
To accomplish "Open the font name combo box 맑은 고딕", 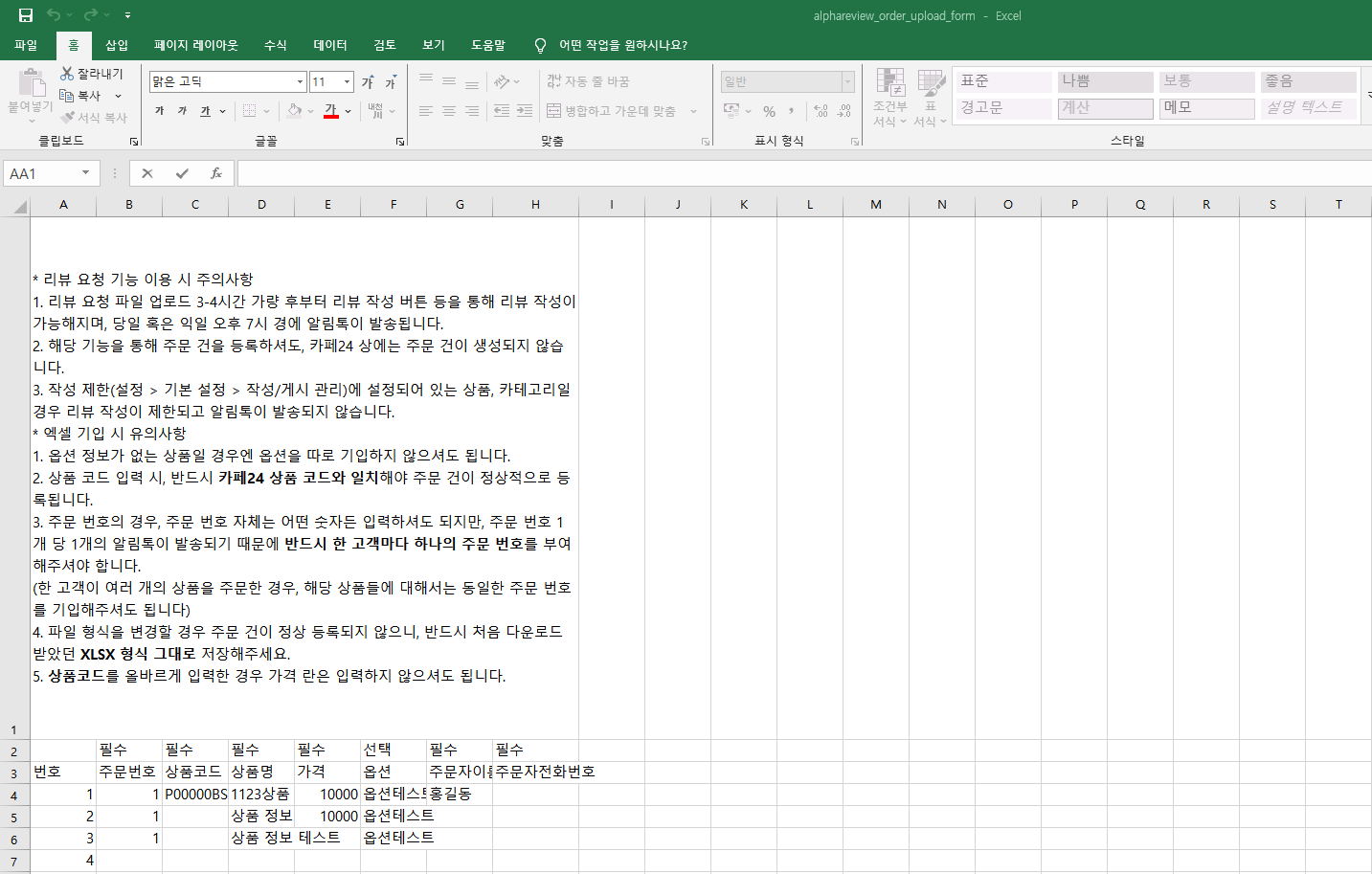I will point(227,81).
